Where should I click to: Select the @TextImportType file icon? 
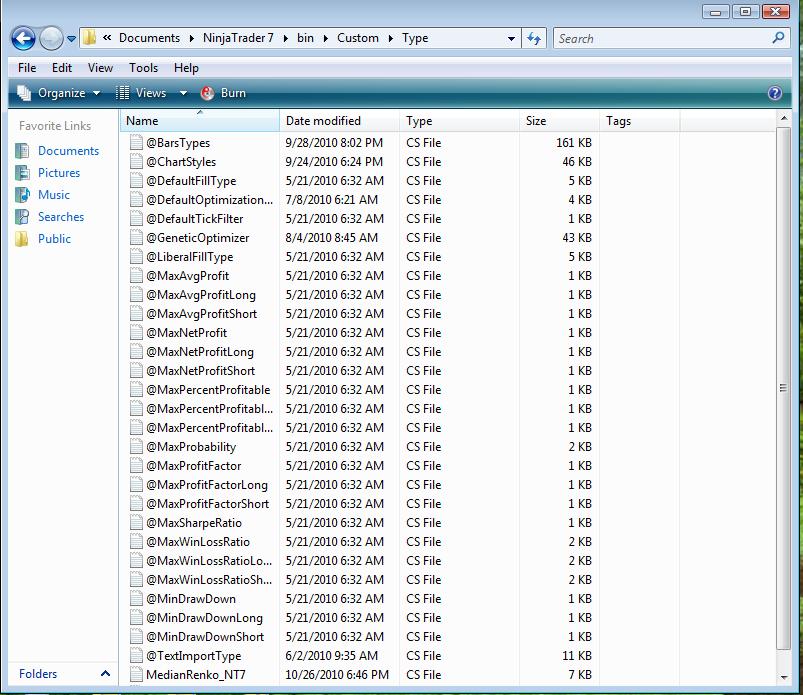point(136,656)
